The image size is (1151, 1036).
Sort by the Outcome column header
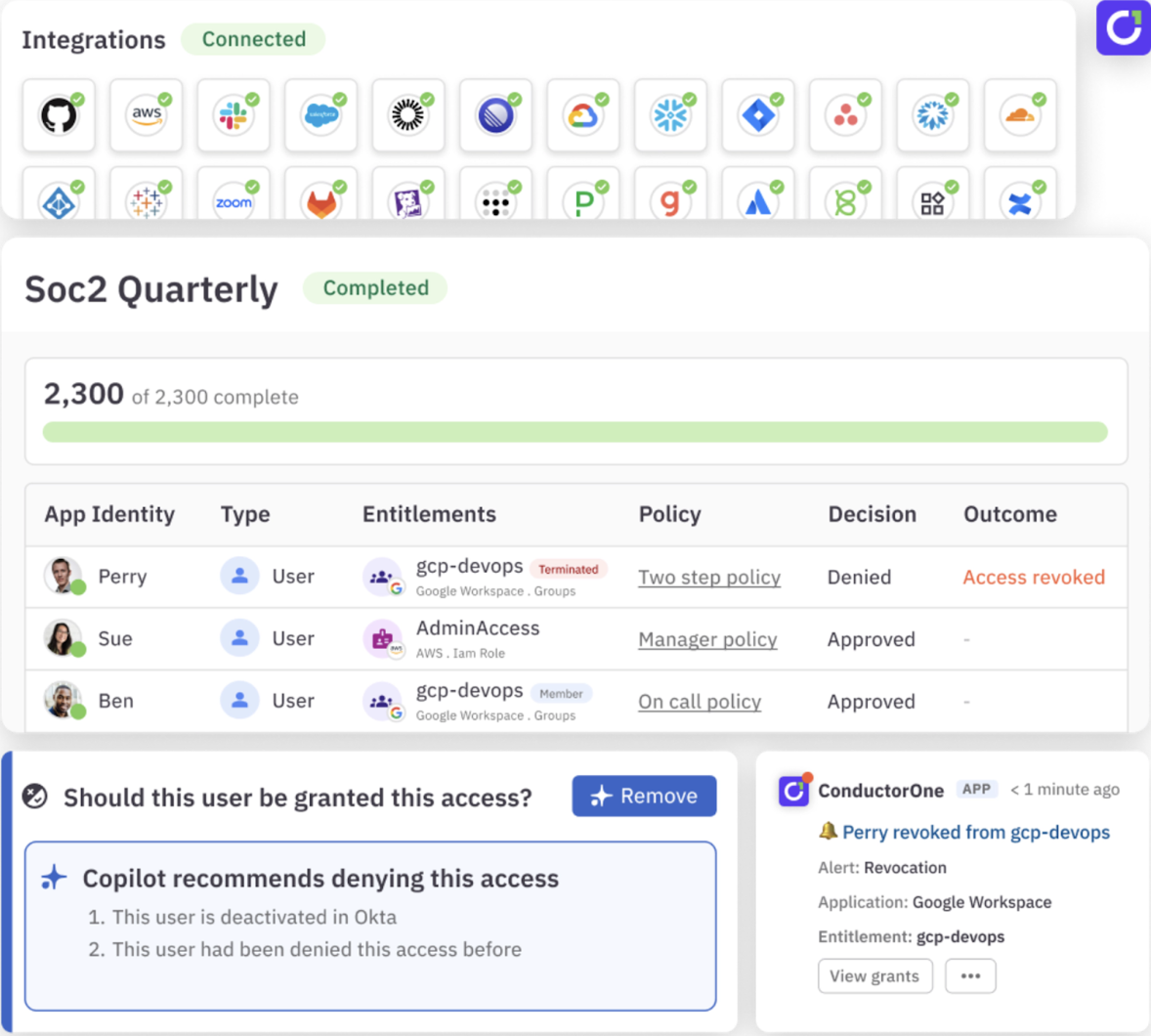coord(1010,514)
